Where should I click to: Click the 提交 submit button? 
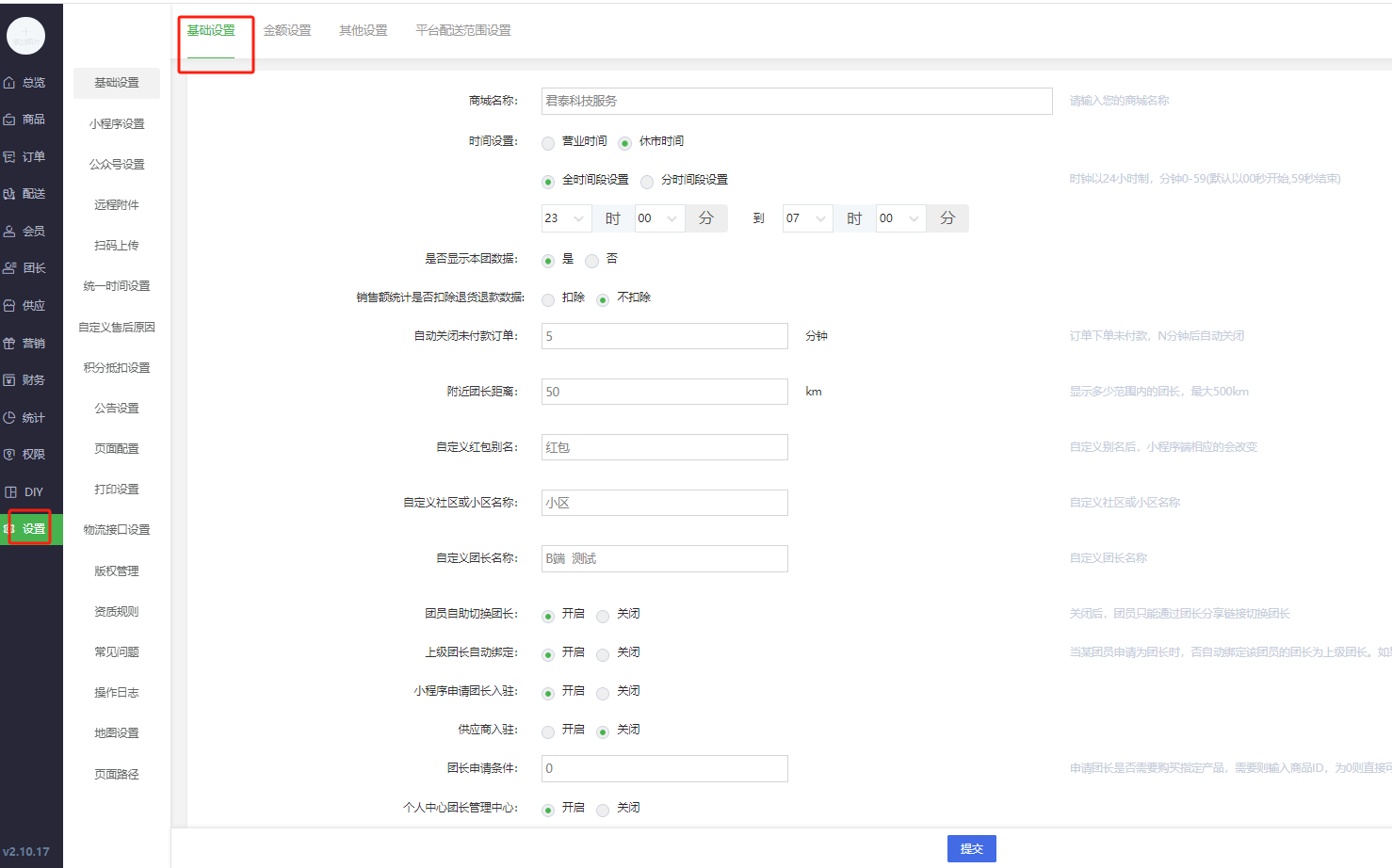971,849
